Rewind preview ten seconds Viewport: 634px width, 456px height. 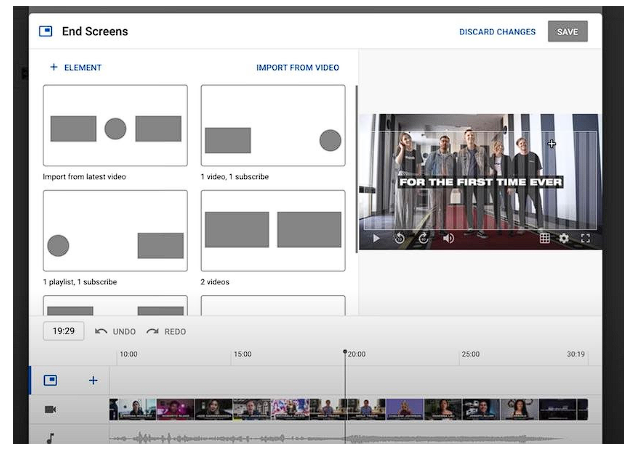tap(399, 238)
